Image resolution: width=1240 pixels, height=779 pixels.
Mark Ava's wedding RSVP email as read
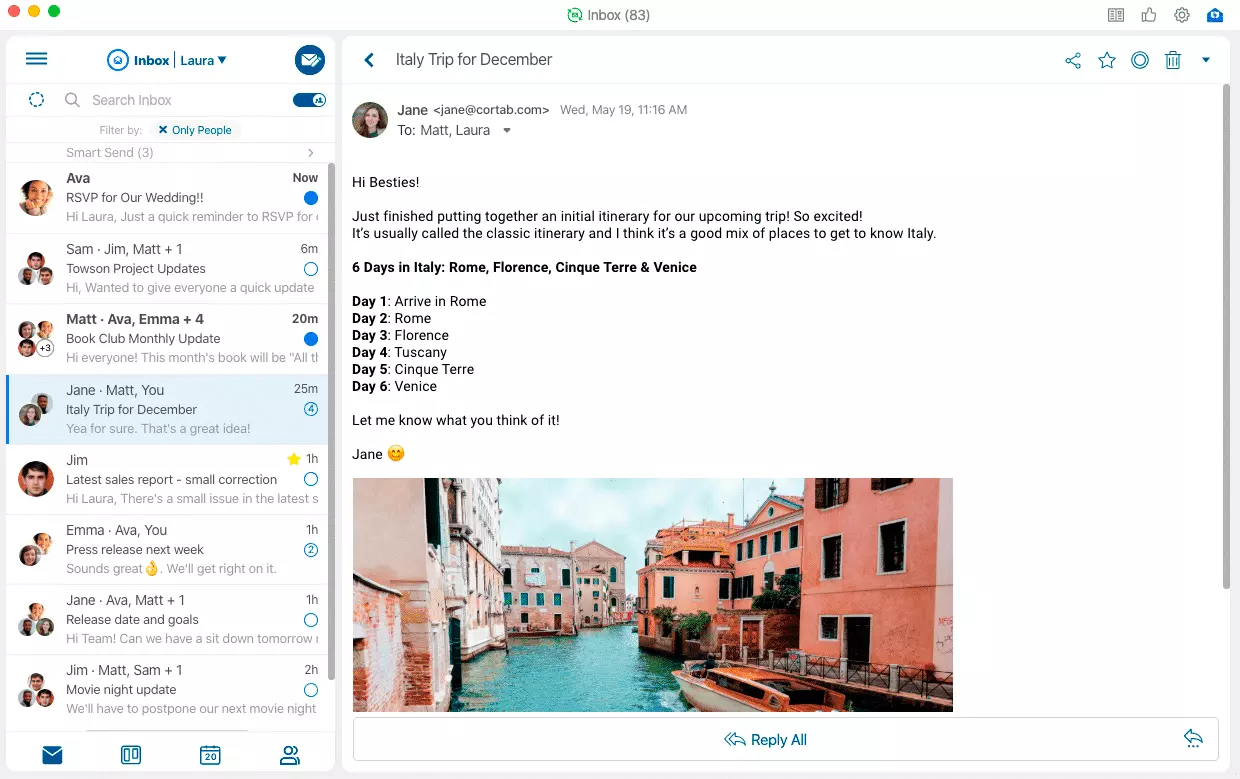311,198
